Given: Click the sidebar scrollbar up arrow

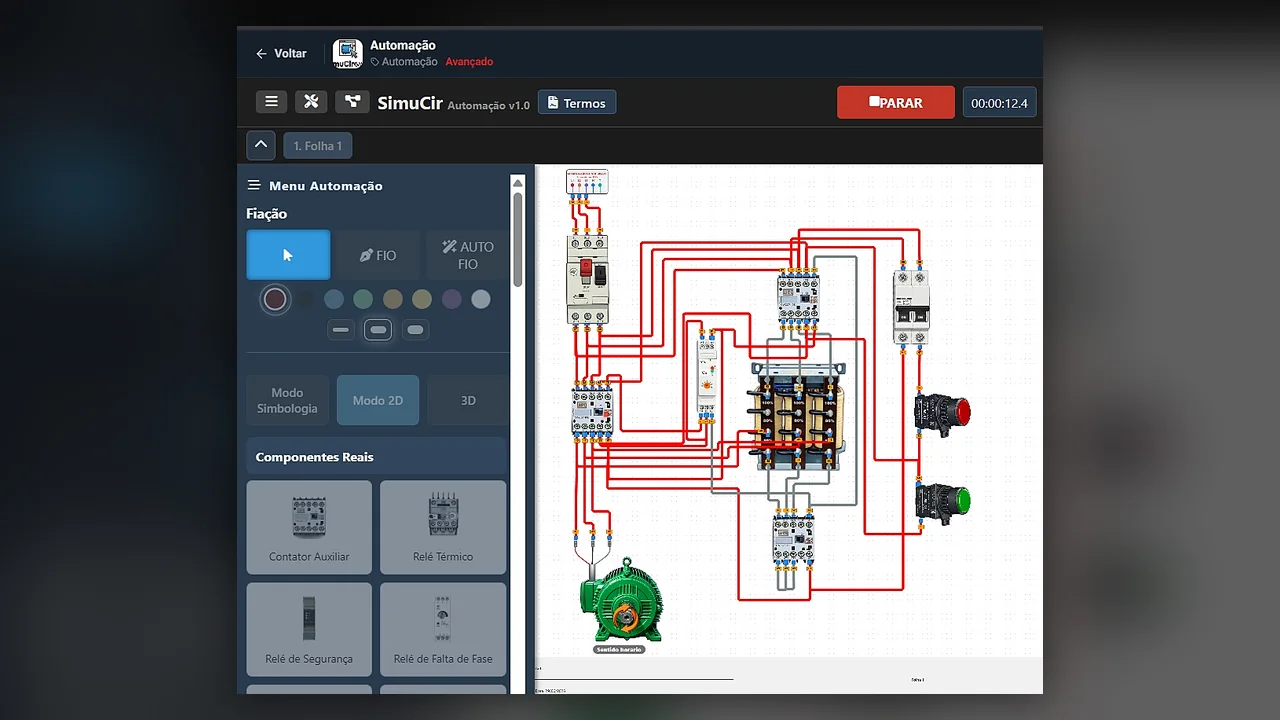Looking at the screenshot, I should click(517, 182).
